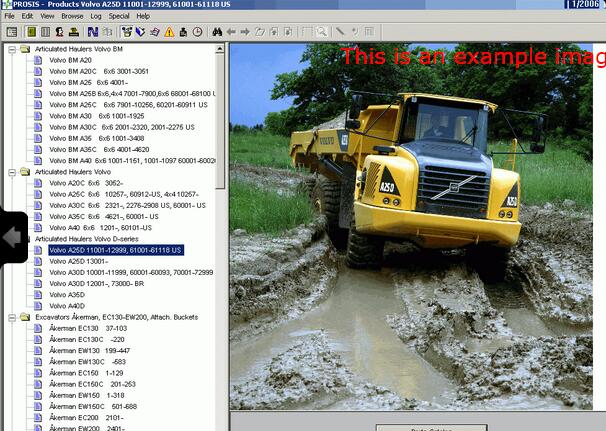
Task: Select the green single-page book icon
Action: [31, 32]
